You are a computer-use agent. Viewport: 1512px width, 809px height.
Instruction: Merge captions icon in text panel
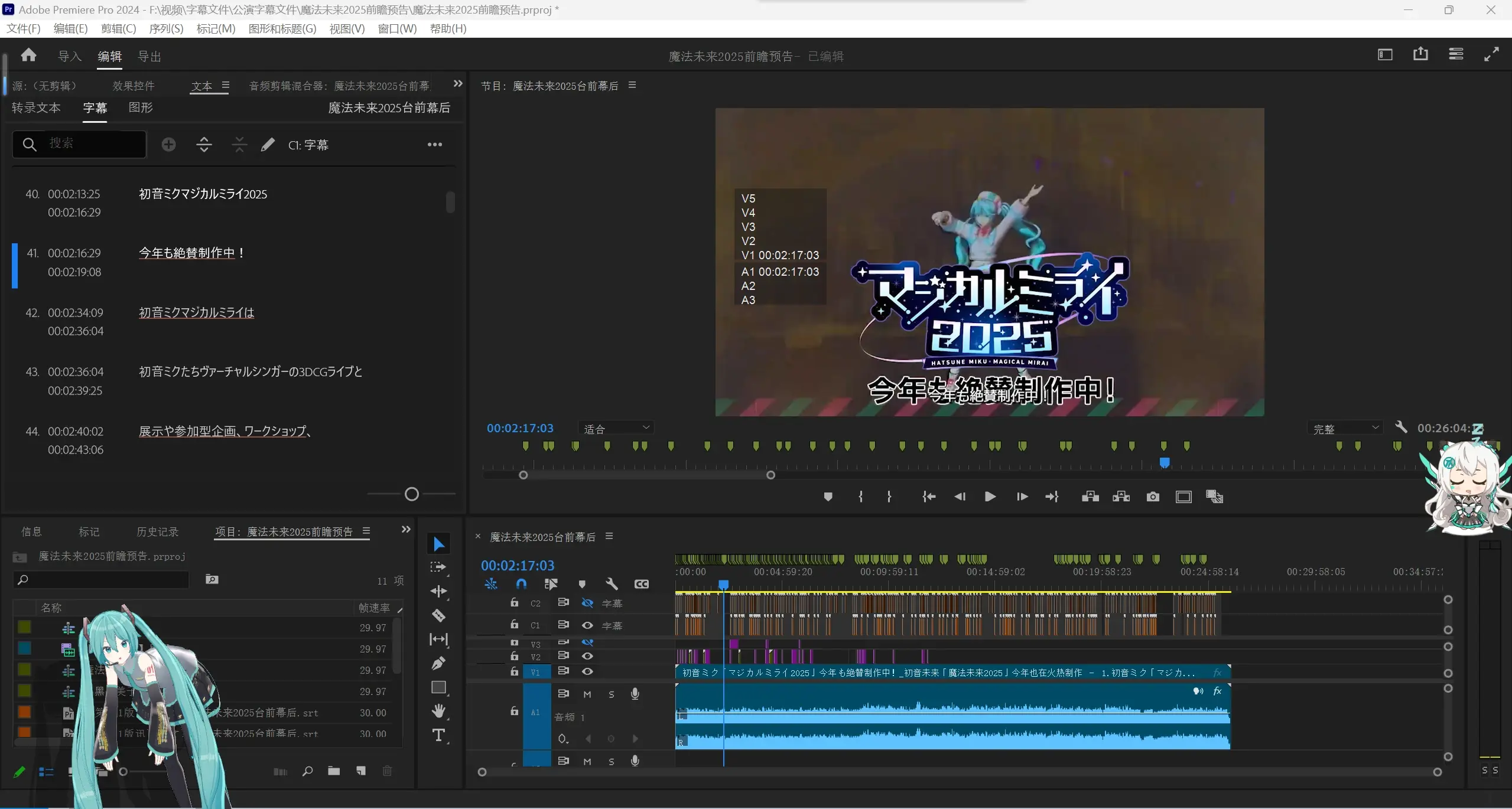[x=239, y=145]
